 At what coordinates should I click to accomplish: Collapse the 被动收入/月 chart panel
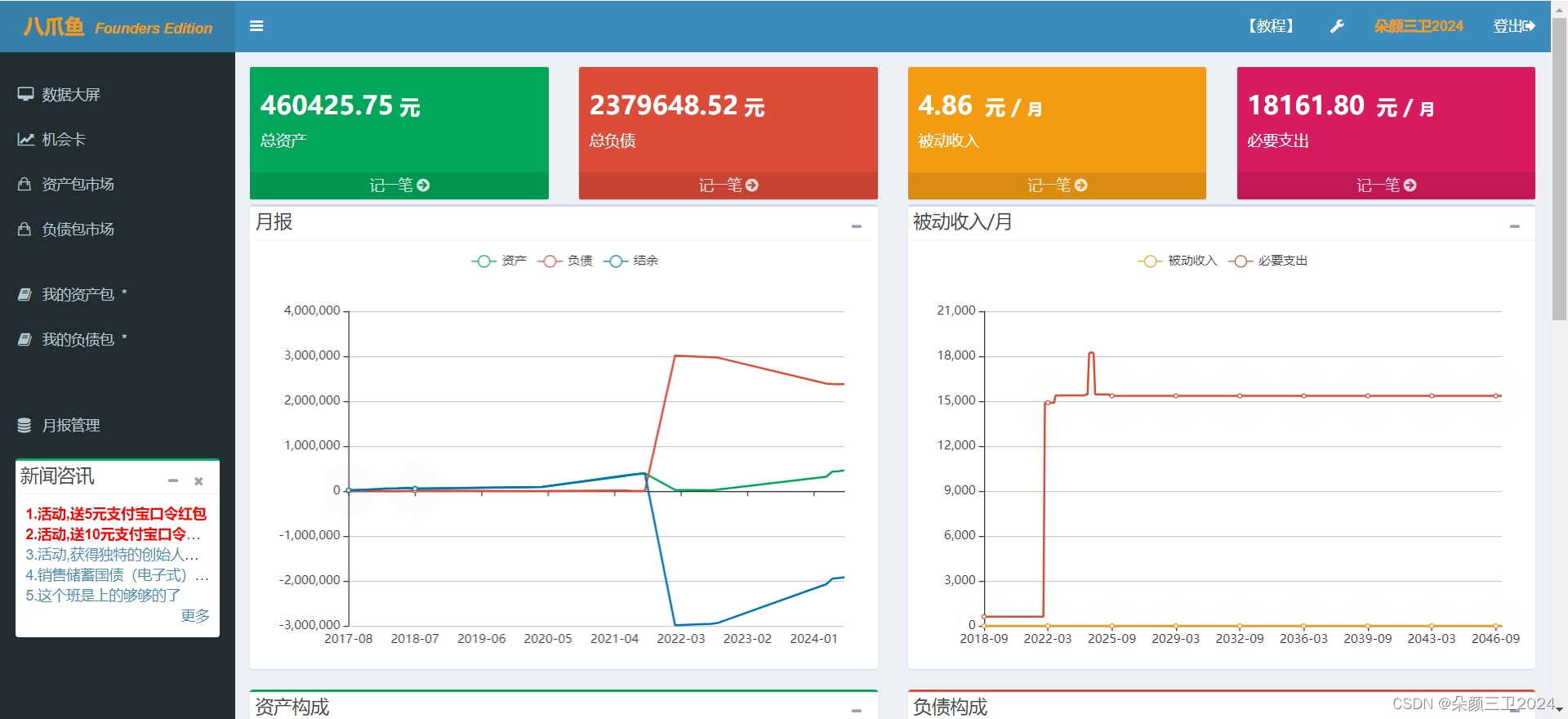(1515, 226)
